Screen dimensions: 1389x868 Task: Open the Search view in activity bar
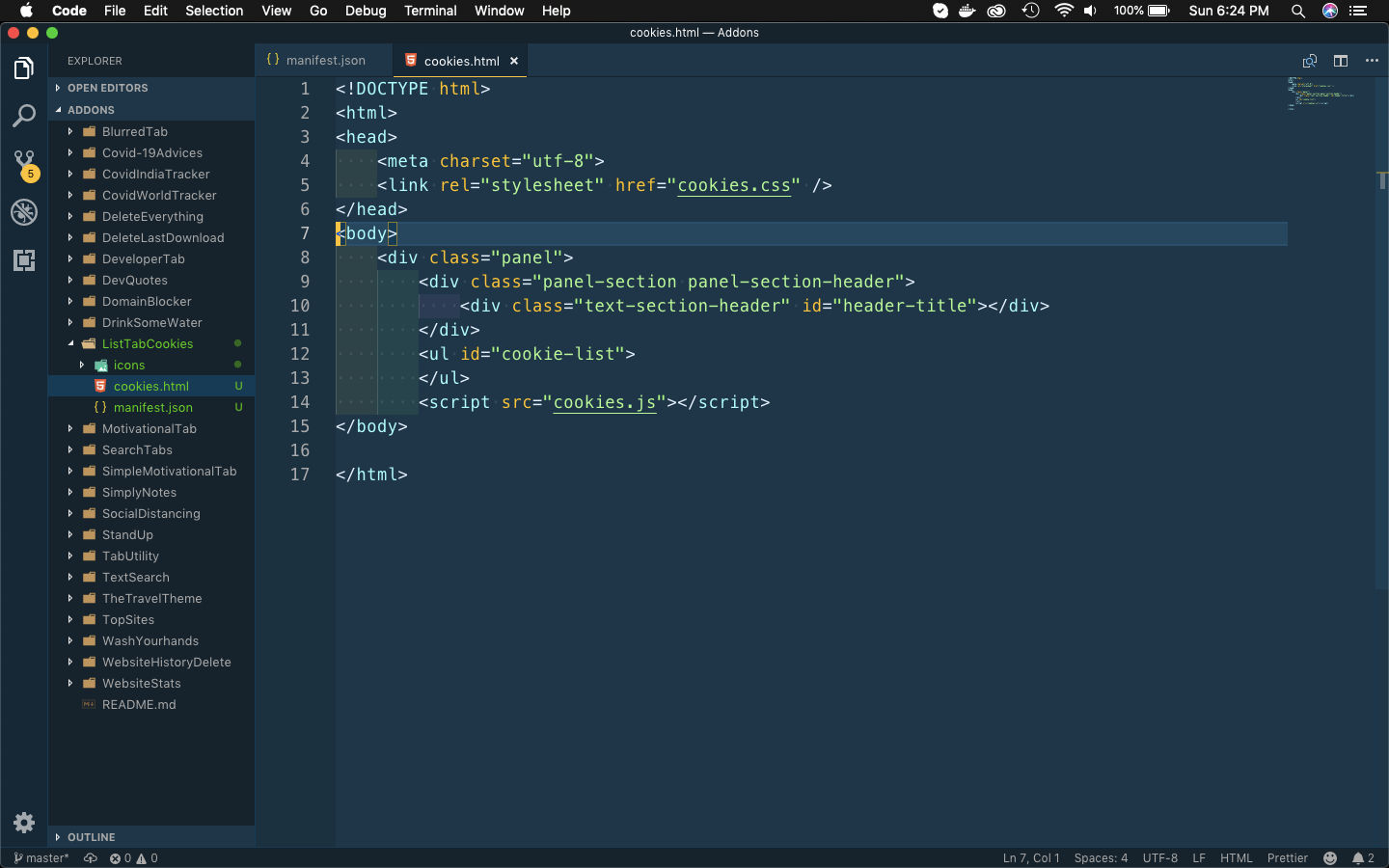click(24, 117)
